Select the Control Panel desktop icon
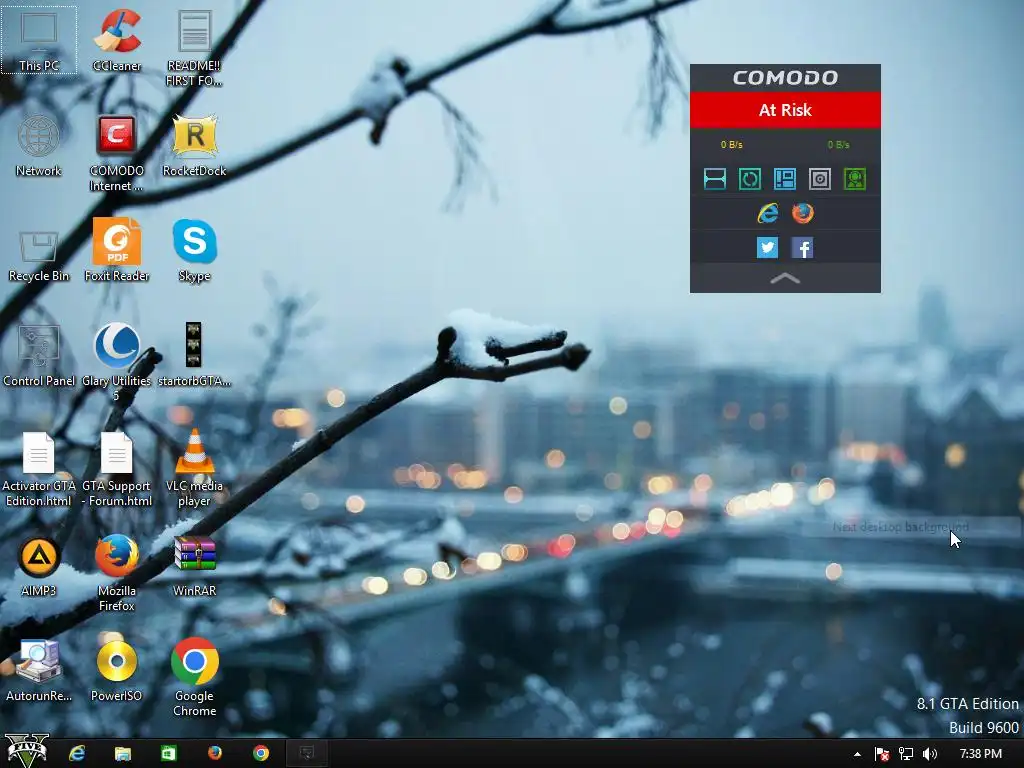This screenshot has width=1024, height=768. pyautogui.click(x=39, y=357)
